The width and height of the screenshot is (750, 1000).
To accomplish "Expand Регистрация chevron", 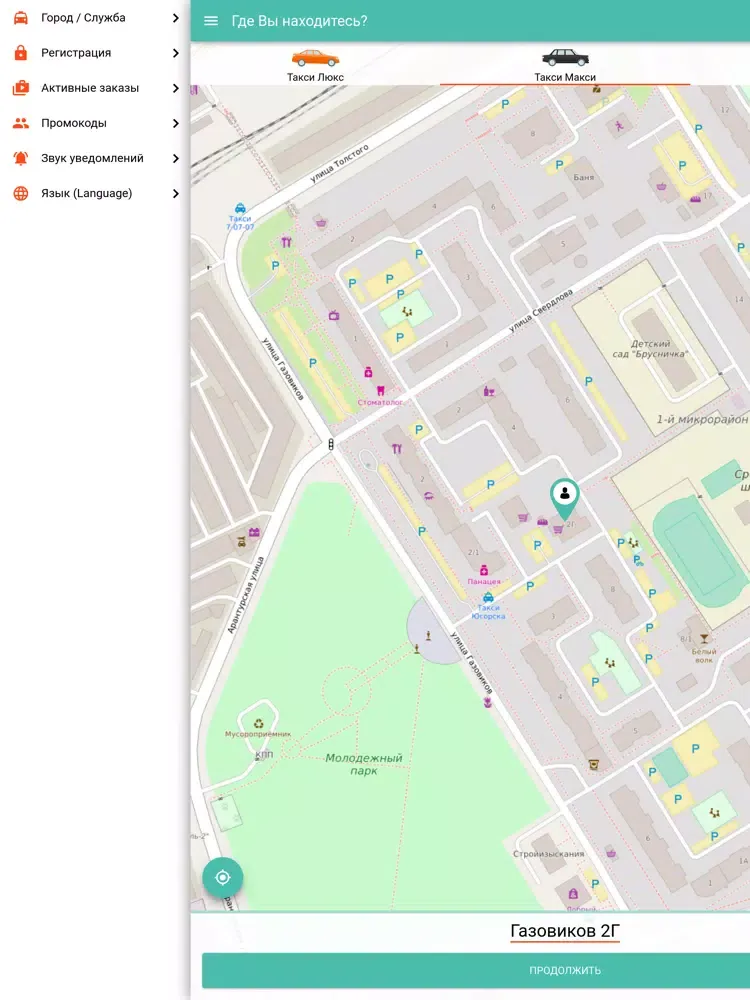I will click(175, 53).
